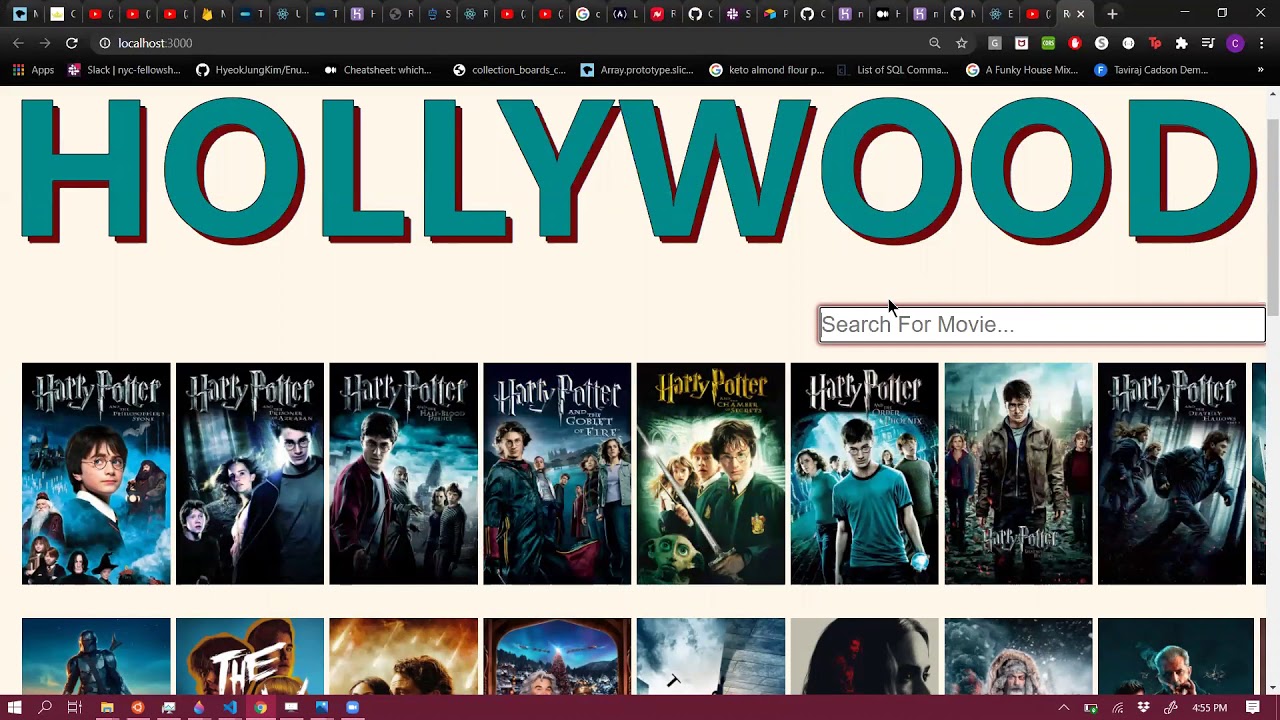
Task: Click the zoom magnifier icon in address bar
Action: click(x=935, y=43)
